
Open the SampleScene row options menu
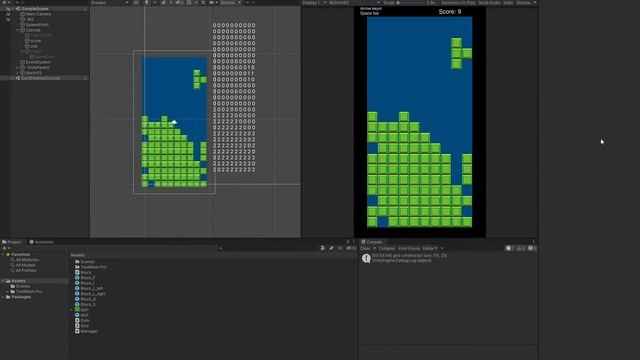(85, 9)
